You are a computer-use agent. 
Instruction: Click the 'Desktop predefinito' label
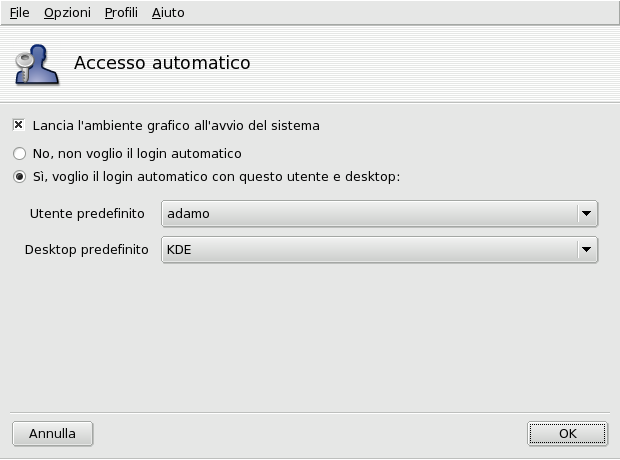[x=86, y=249]
